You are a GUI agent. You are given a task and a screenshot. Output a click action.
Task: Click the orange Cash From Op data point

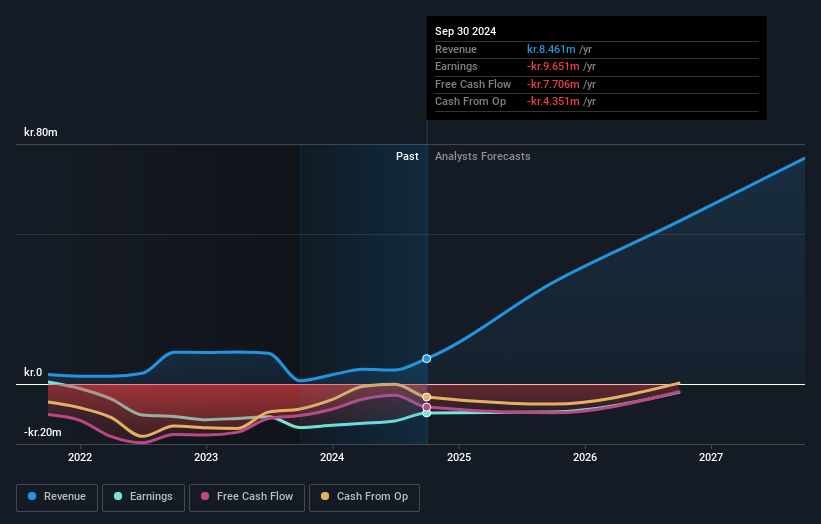427,397
